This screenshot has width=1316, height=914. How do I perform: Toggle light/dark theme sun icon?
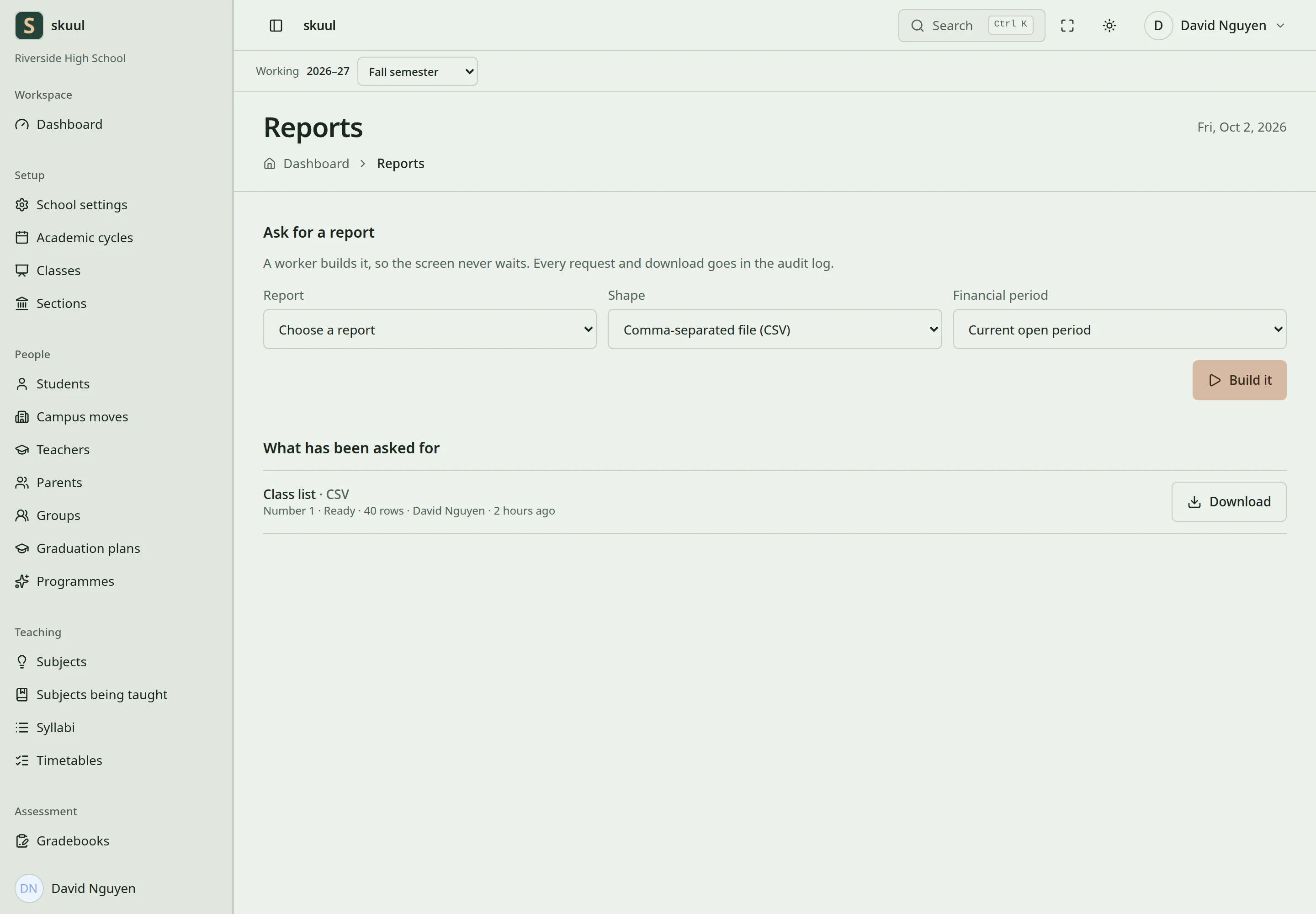(1109, 26)
